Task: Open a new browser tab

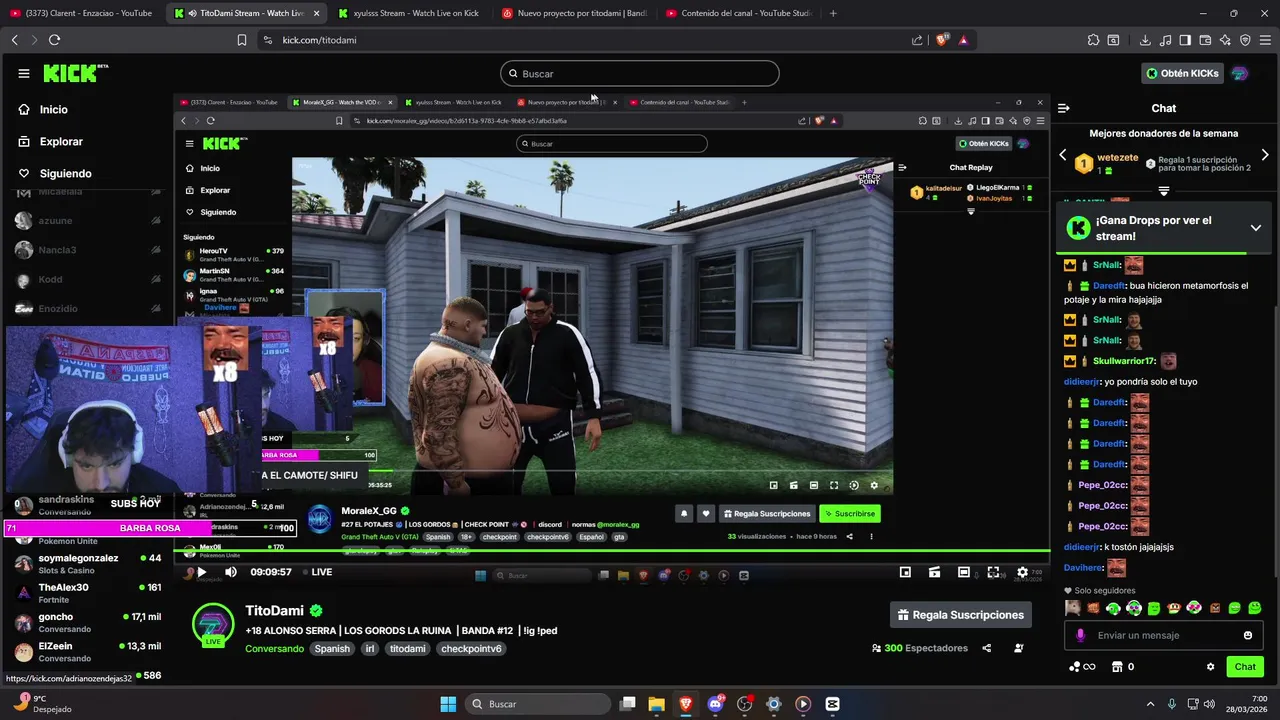Action: [833, 13]
